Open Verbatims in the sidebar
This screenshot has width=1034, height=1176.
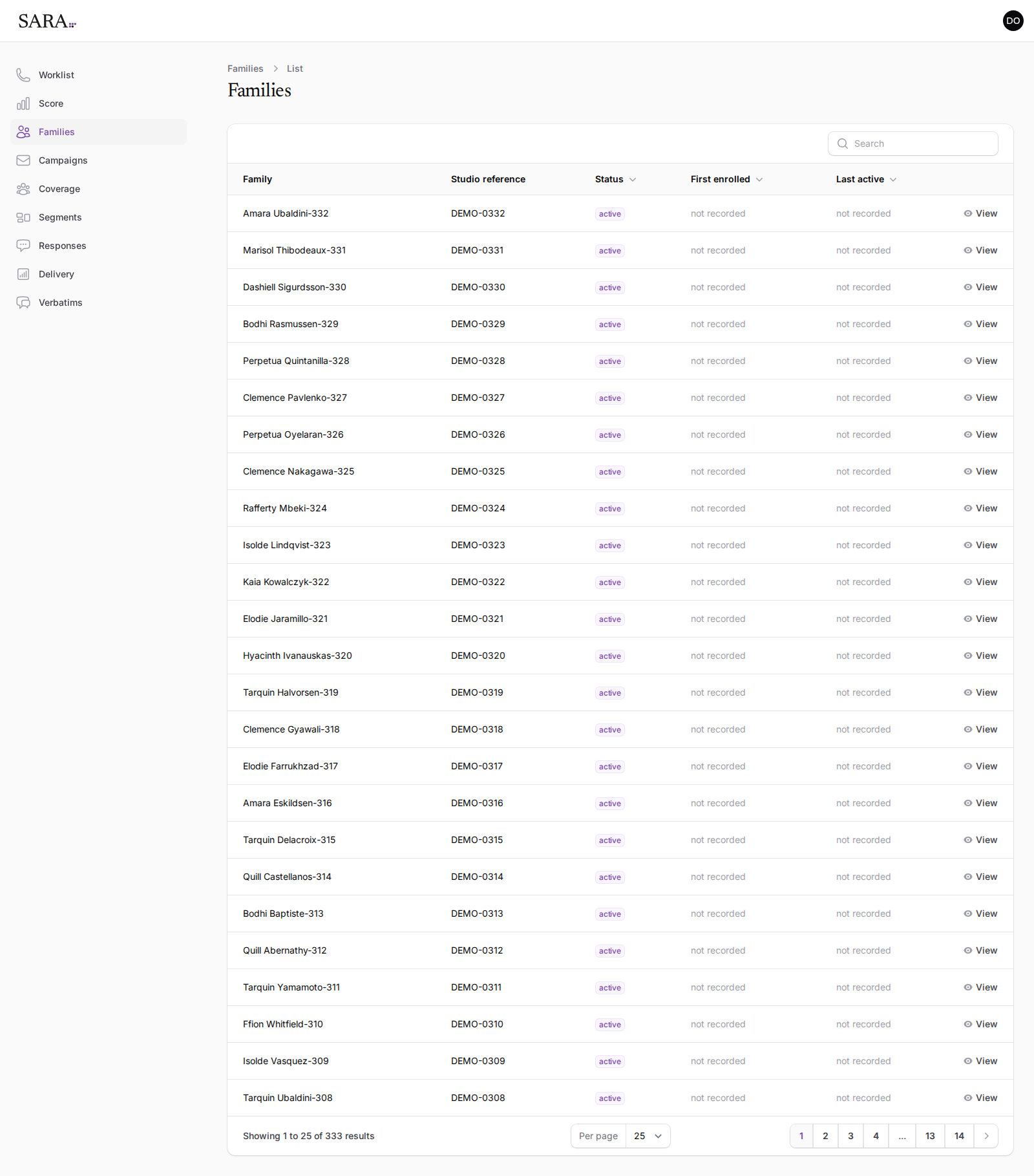click(98, 303)
